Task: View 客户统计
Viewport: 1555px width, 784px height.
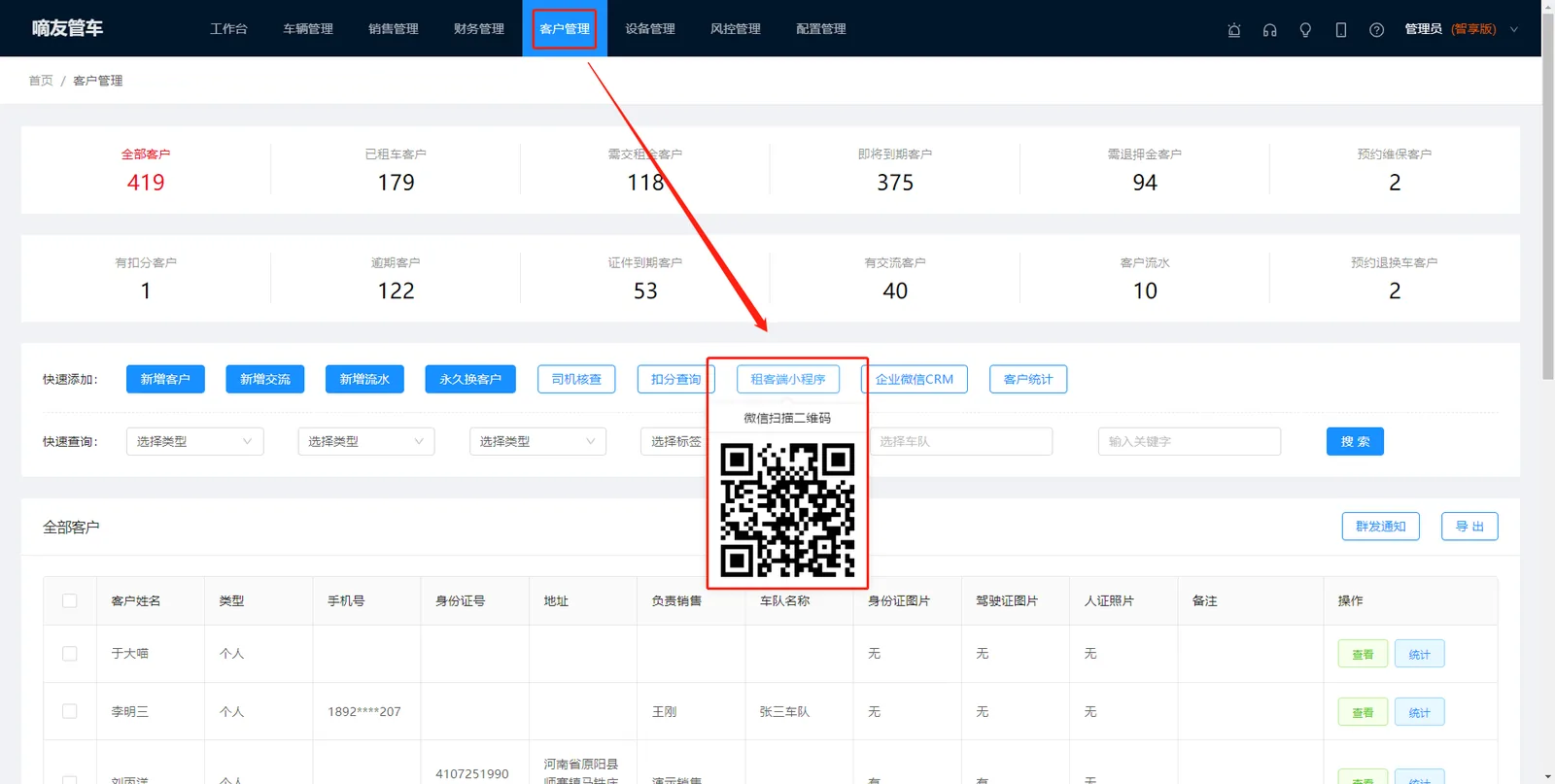Action: click(x=1028, y=379)
